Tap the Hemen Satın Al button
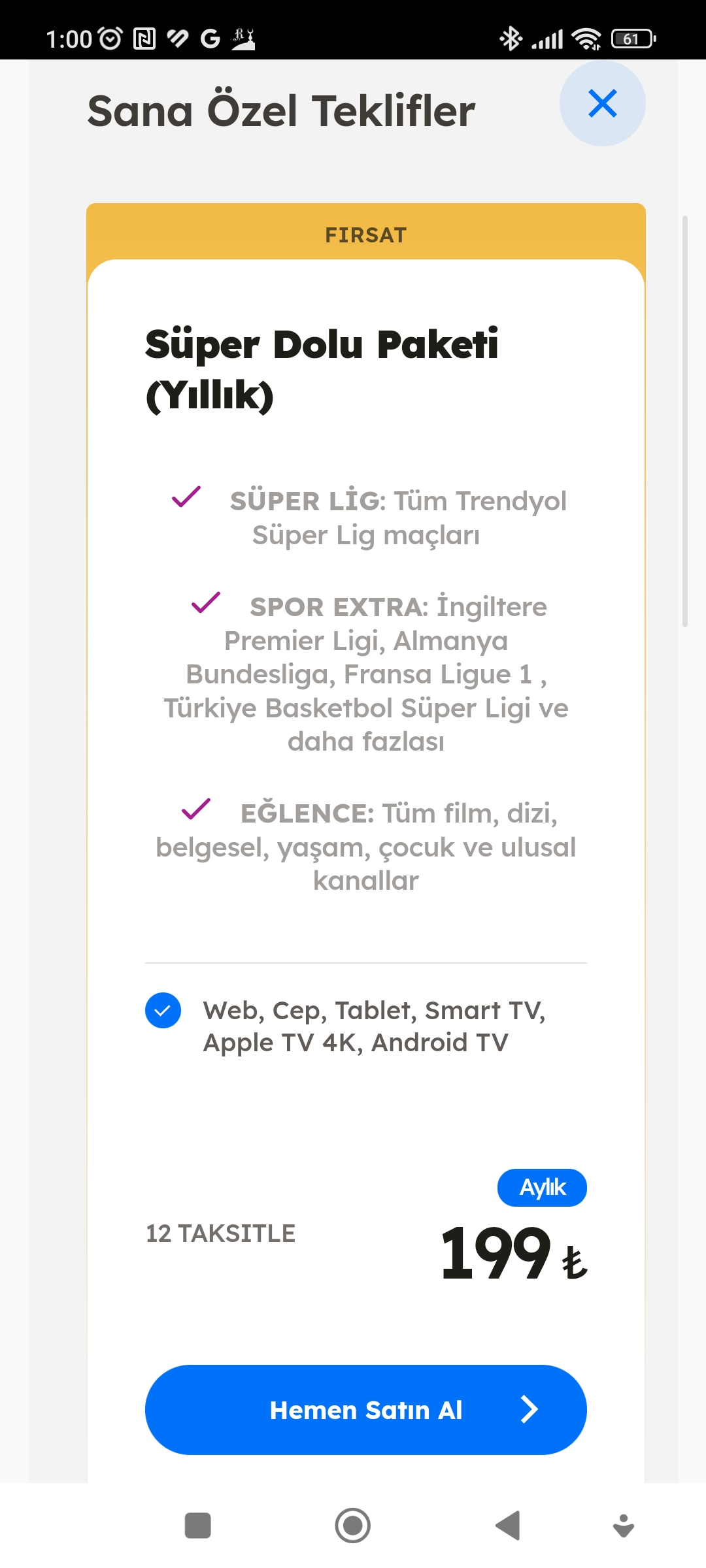Screen dimensions: 706x1568 [365, 1410]
